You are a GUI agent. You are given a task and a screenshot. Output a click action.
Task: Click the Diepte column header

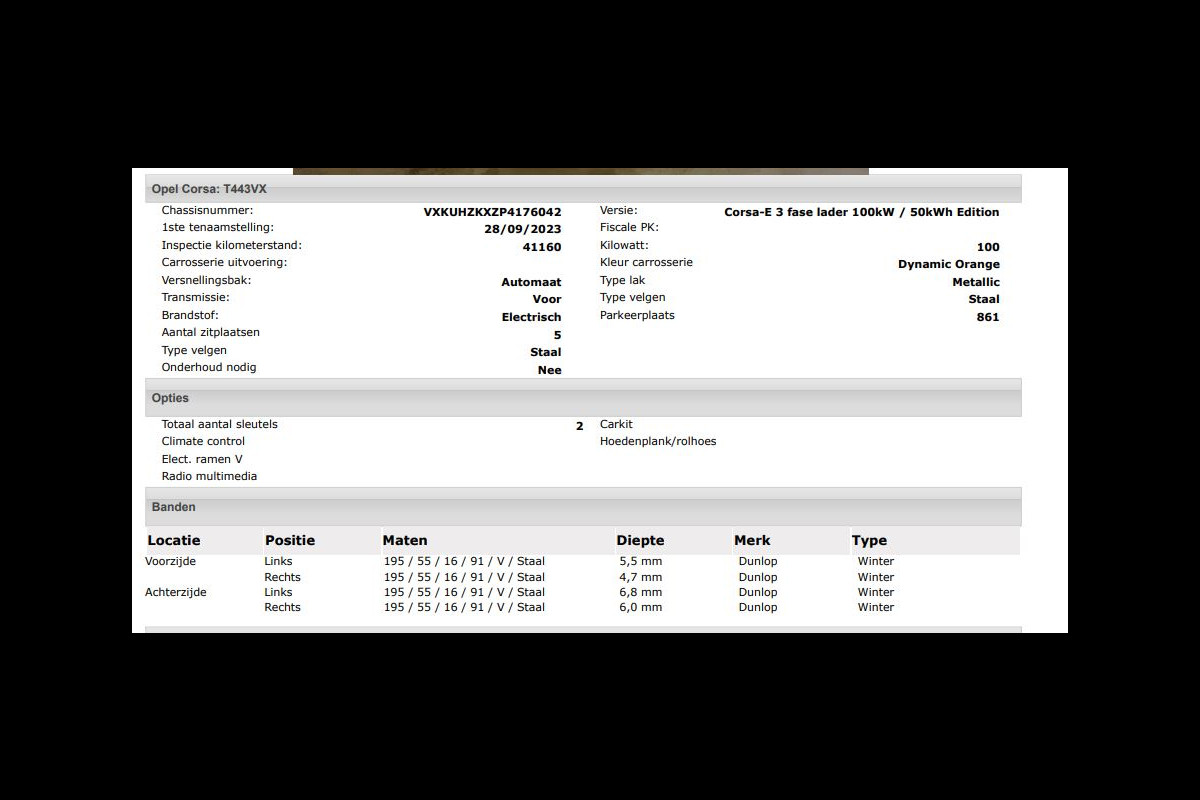[x=640, y=540]
